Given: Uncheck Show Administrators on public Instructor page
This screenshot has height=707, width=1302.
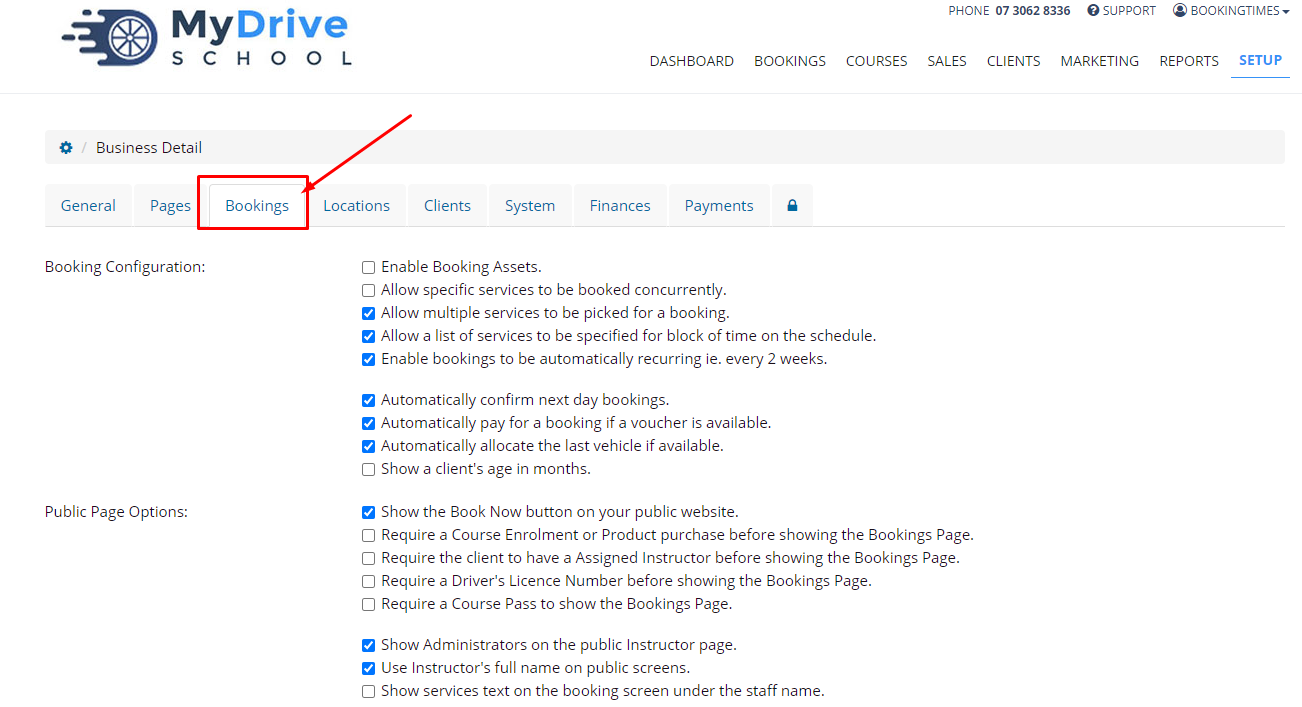Looking at the screenshot, I should (x=369, y=645).
